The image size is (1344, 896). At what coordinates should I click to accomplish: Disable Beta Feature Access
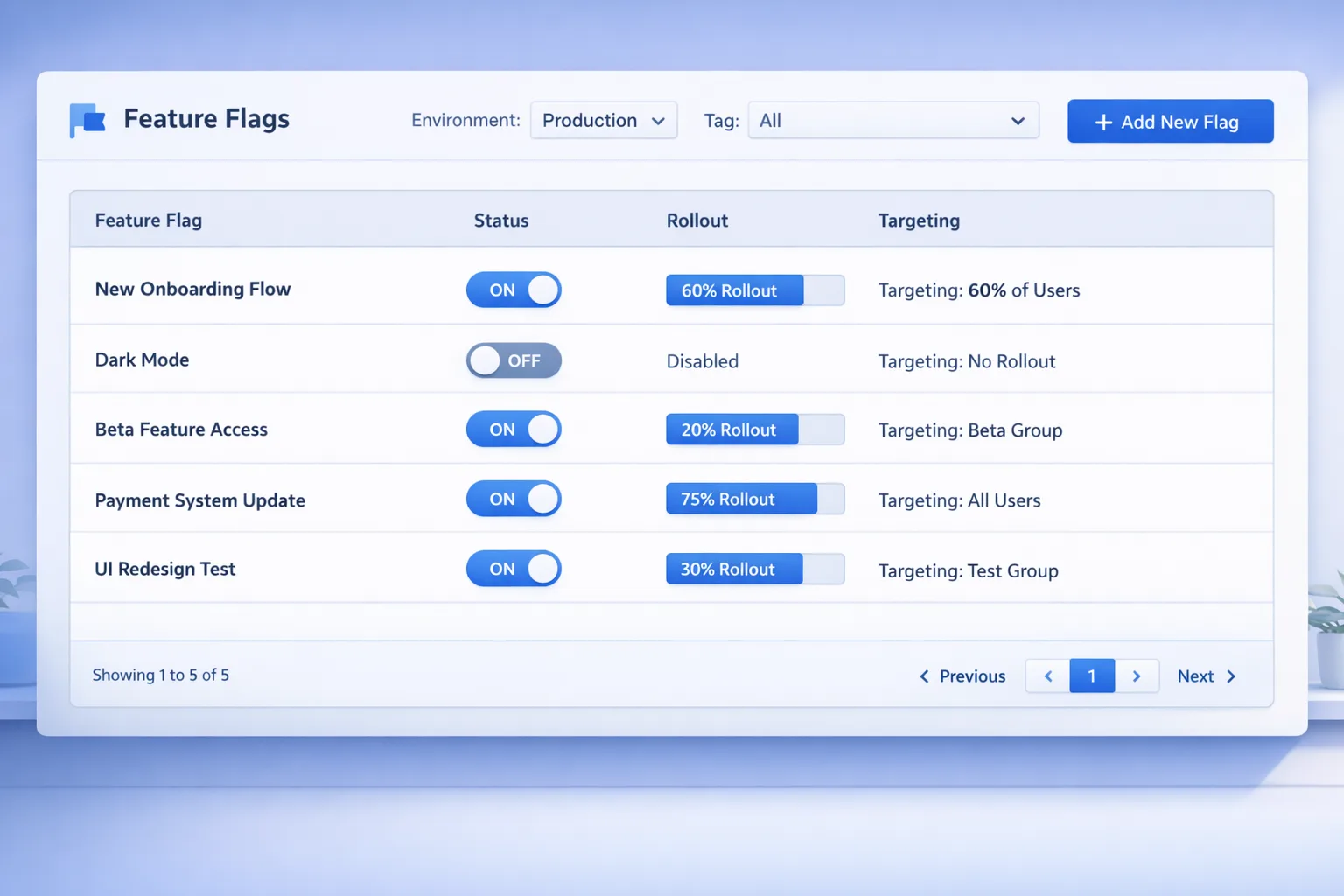(x=514, y=429)
